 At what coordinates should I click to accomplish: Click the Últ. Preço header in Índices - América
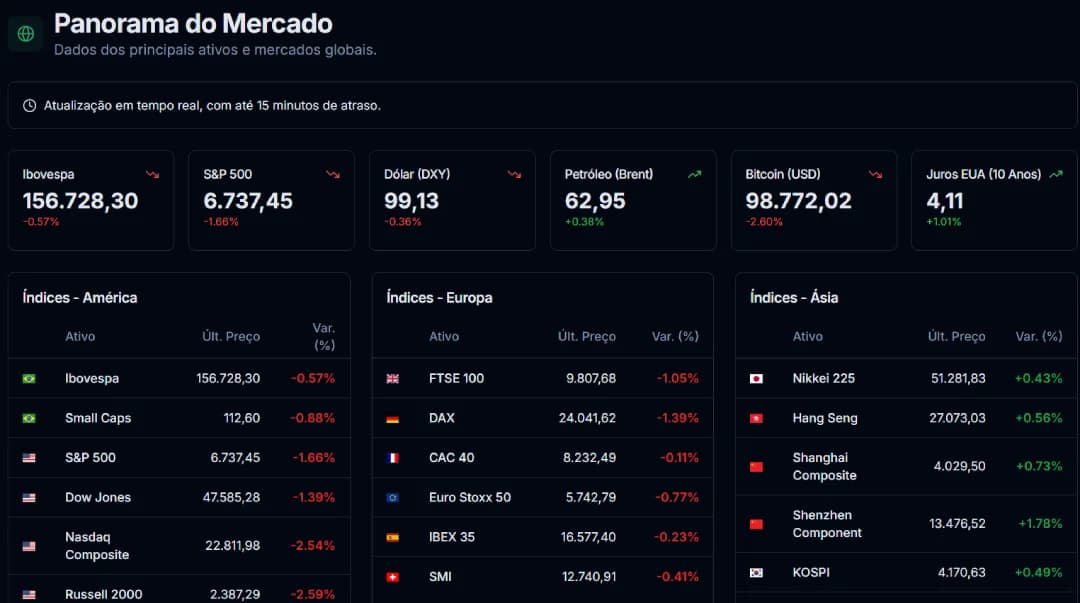pos(230,336)
